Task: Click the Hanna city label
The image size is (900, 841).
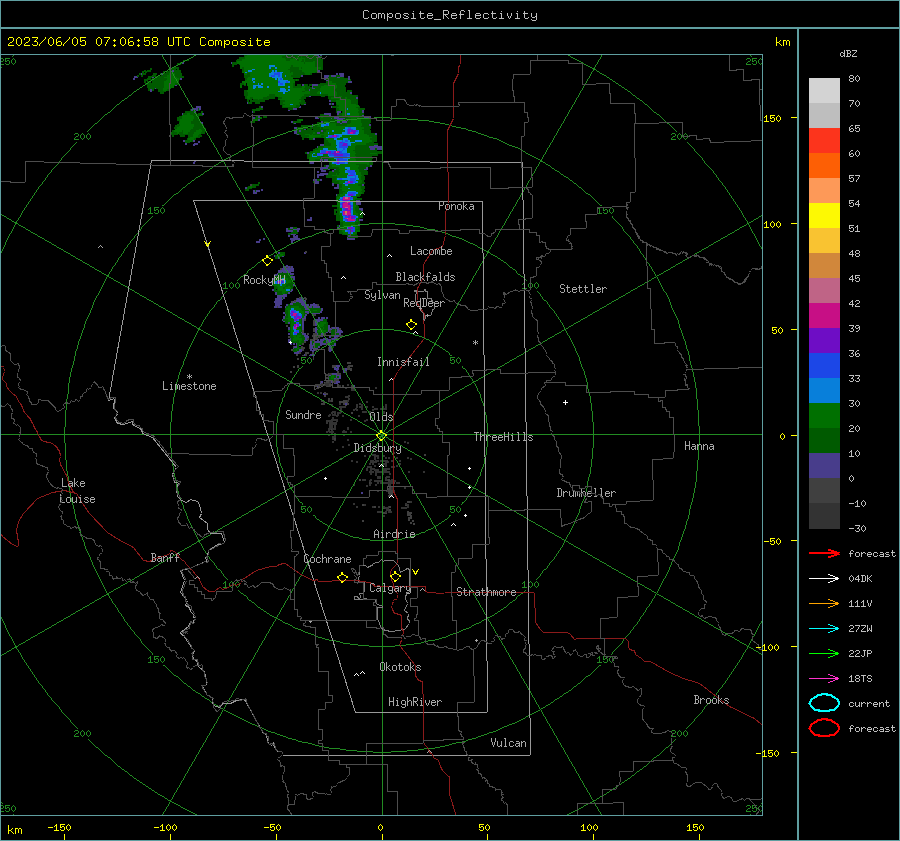Action: point(699,446)
